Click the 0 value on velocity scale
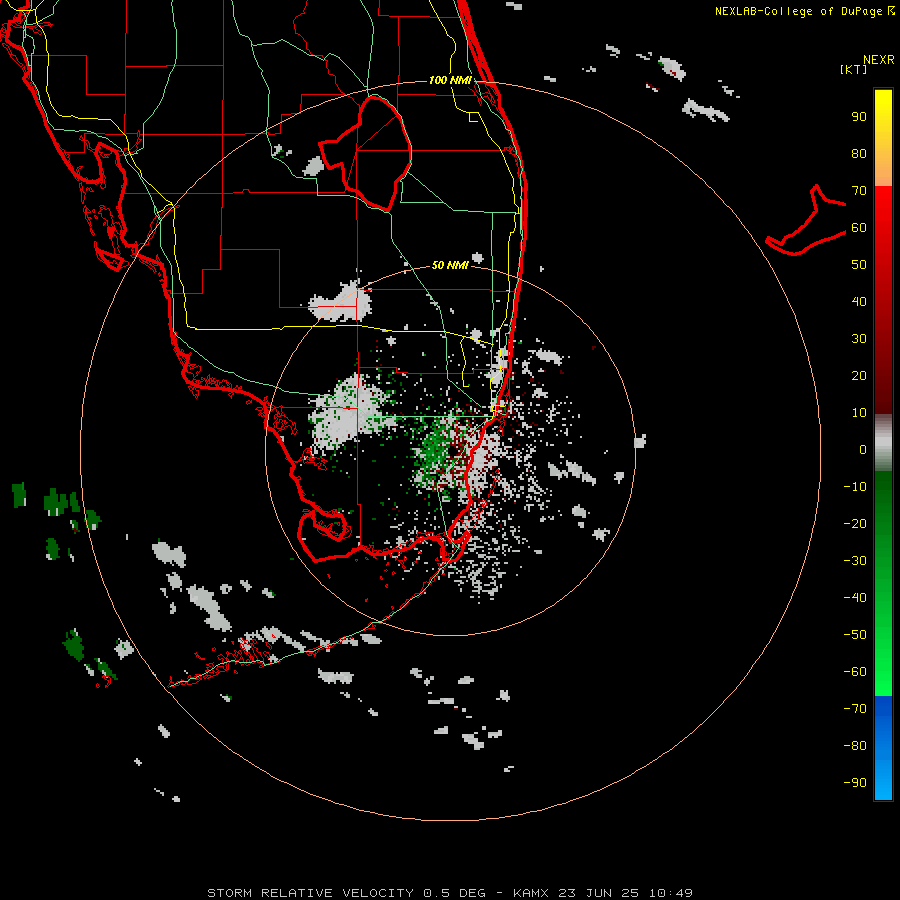 tap(863, 450)
